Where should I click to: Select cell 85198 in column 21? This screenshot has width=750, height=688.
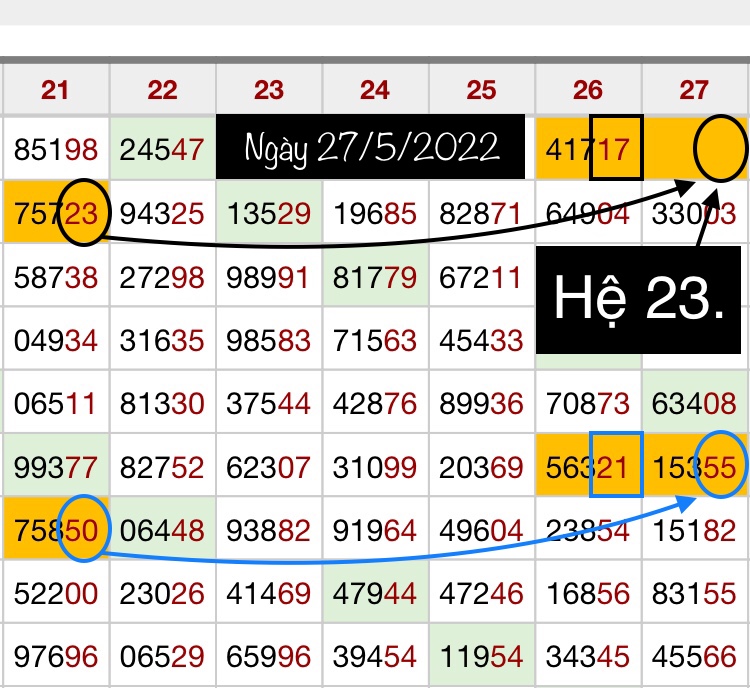pos(56,151)
